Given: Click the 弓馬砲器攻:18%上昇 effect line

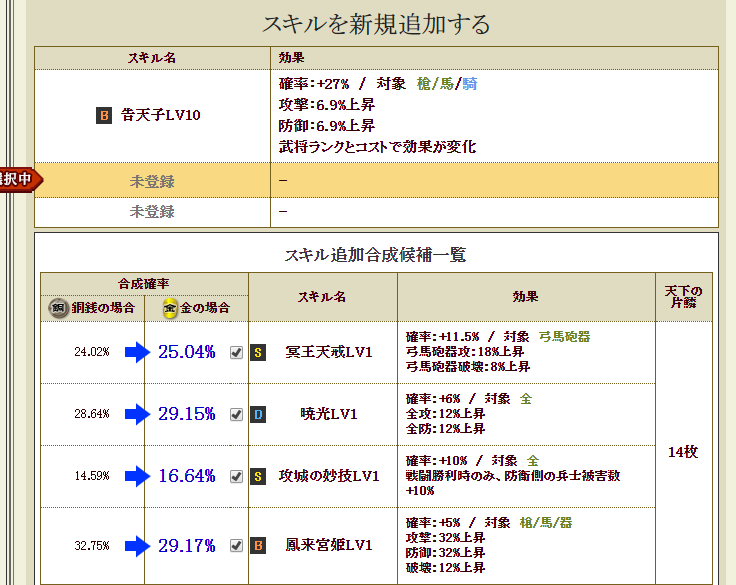Looking at the screenshot, I should 465,352.
